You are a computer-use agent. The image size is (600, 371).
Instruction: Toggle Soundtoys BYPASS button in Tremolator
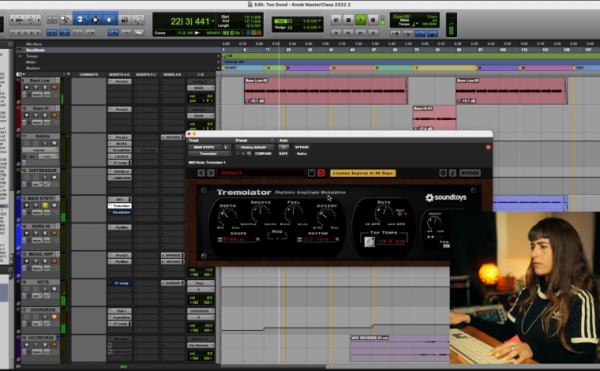click(470, 173)
